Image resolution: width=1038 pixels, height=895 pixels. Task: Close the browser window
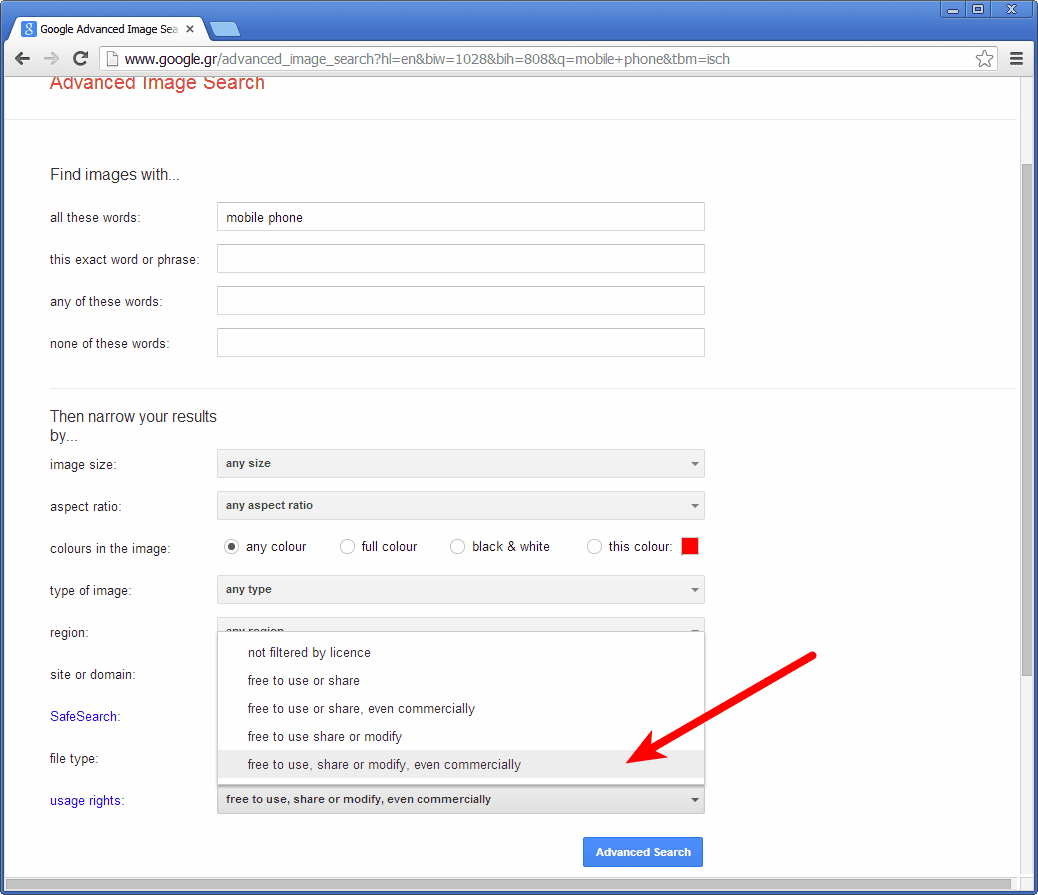(1012, 9)
